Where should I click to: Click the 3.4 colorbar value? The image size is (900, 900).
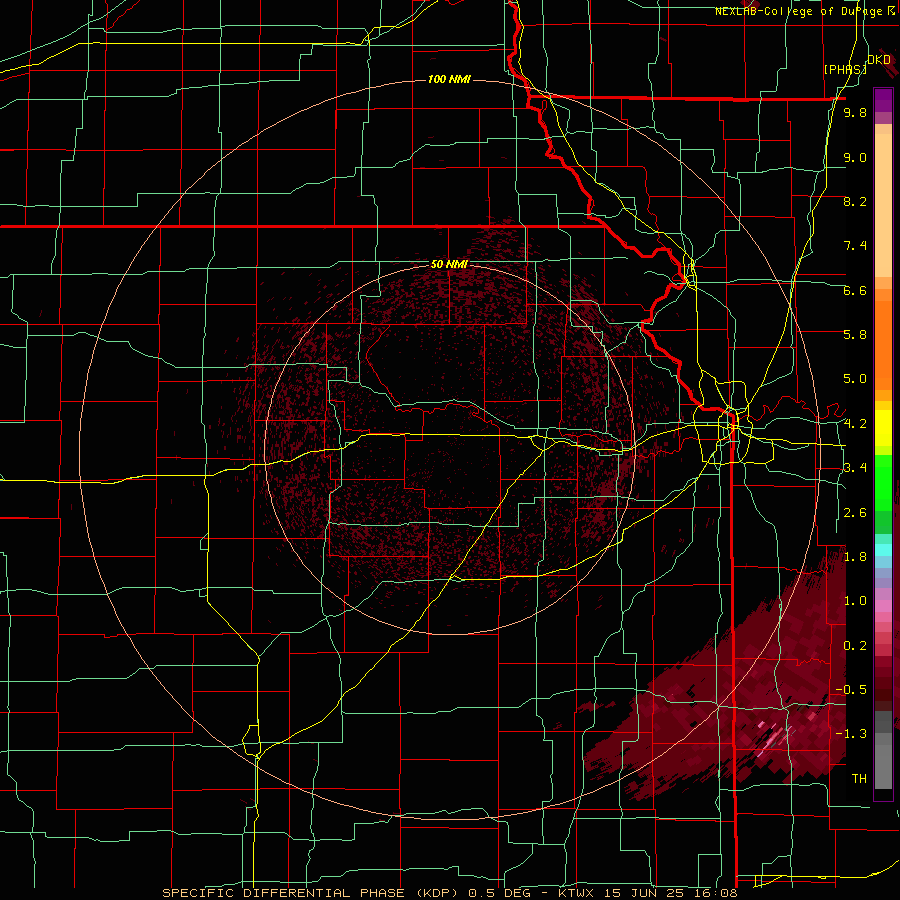855,468
